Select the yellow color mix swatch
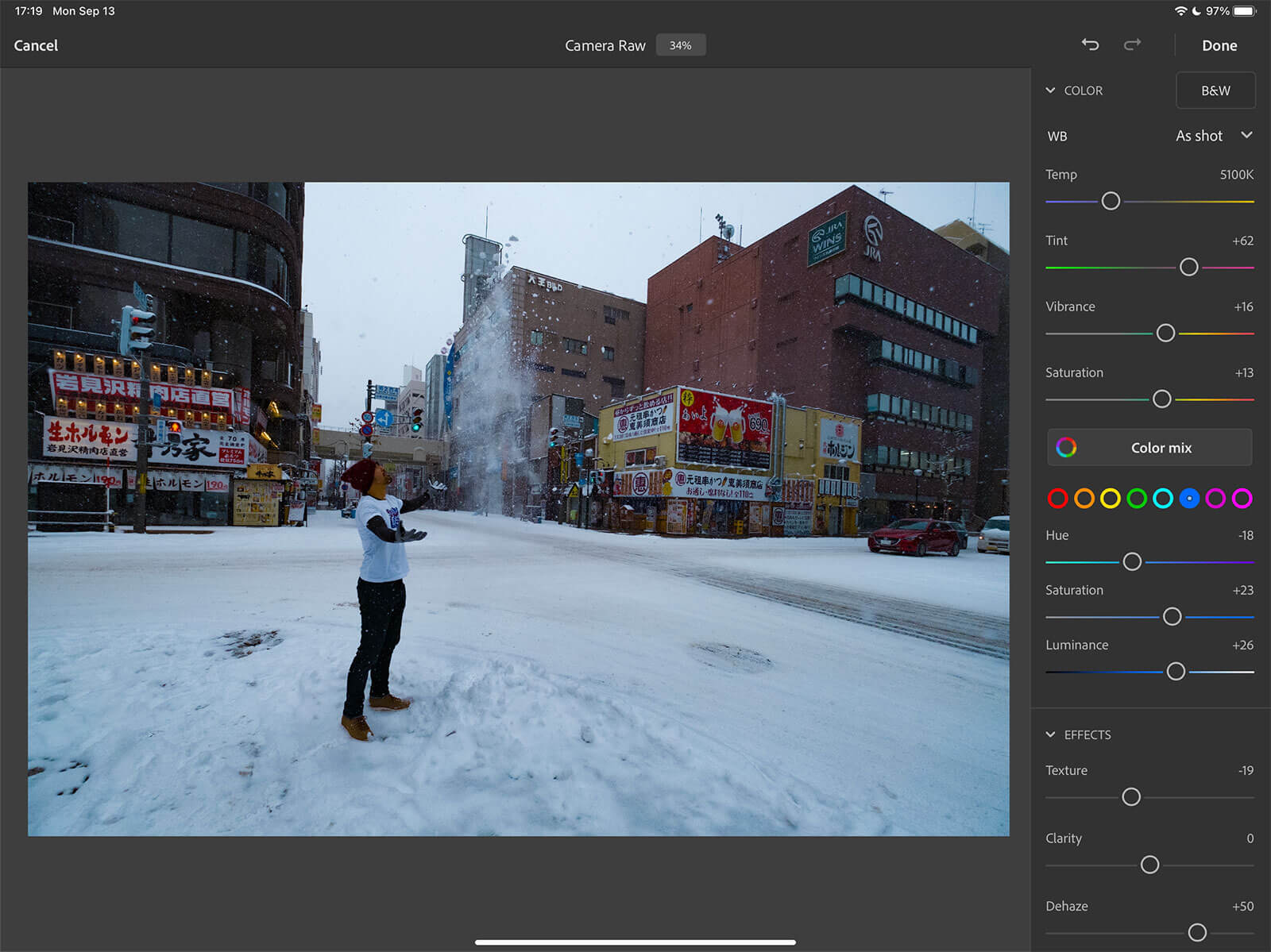Image resolution: width=1271 pixels, height=952 pixels. [1111, 499]
